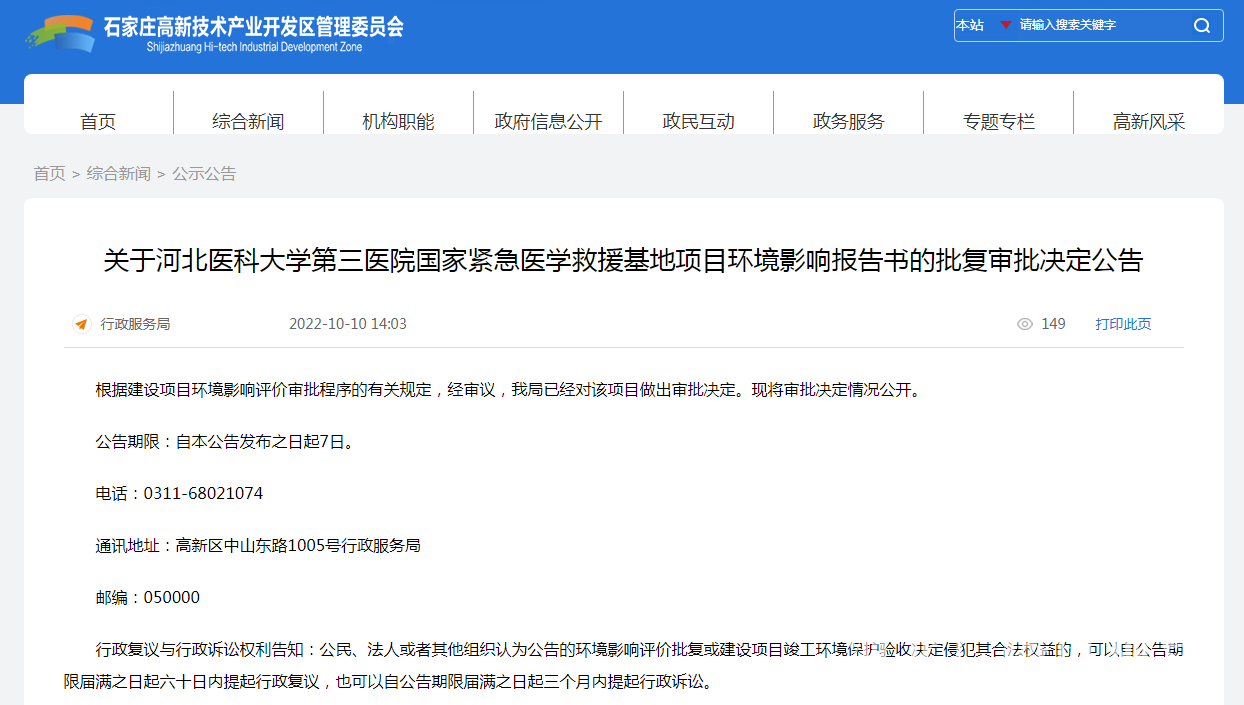1244x705 pixels.
Task: Open the 专题专栏 navigation item
Action: click(x=998, y=121)
